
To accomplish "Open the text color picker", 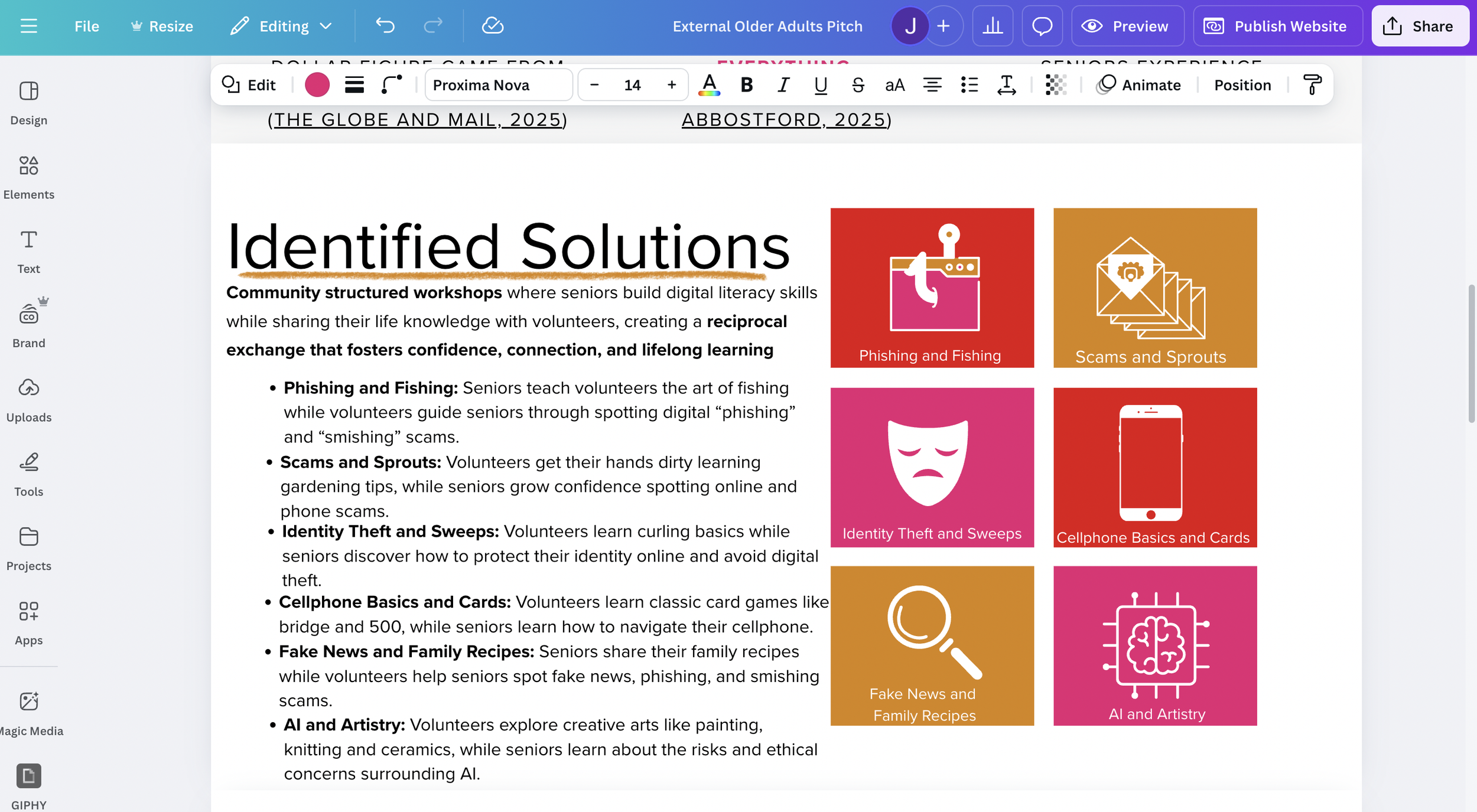I will coord(709,85).
